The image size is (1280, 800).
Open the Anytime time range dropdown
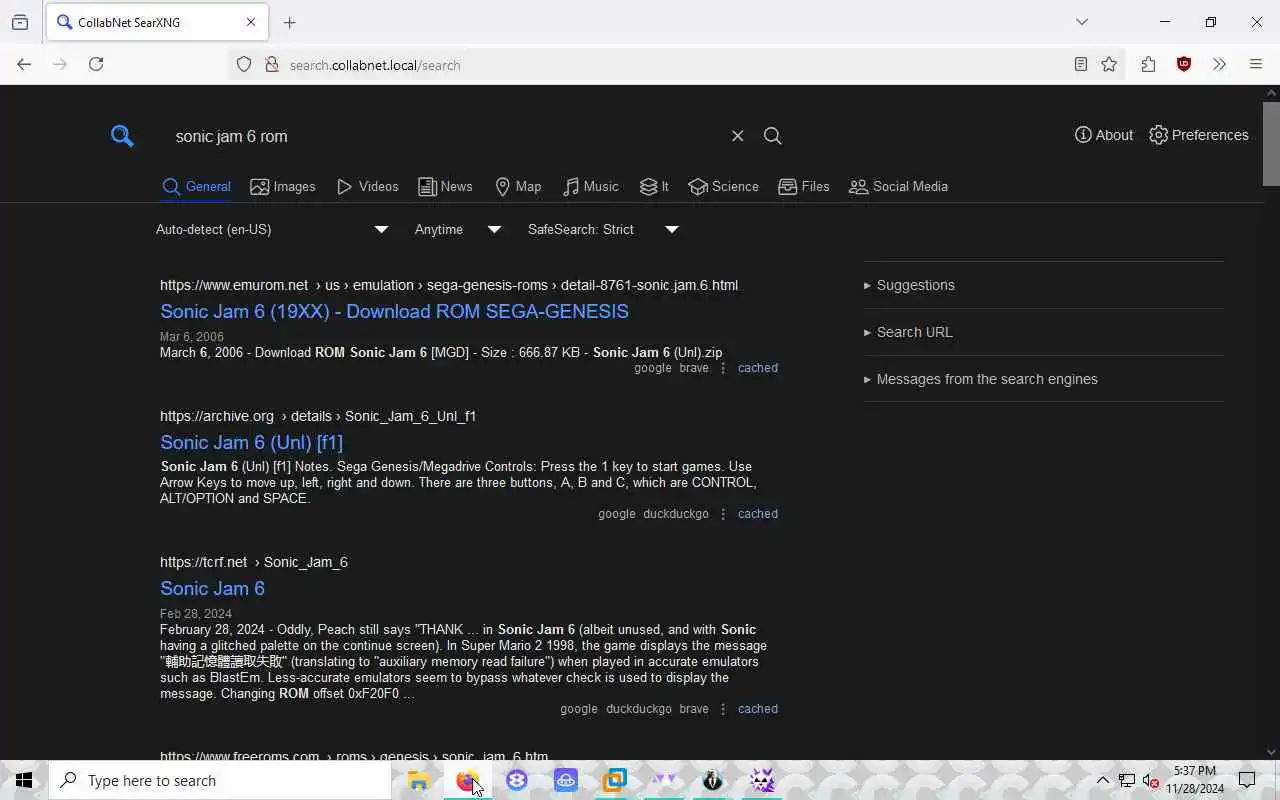coord(457,229)
